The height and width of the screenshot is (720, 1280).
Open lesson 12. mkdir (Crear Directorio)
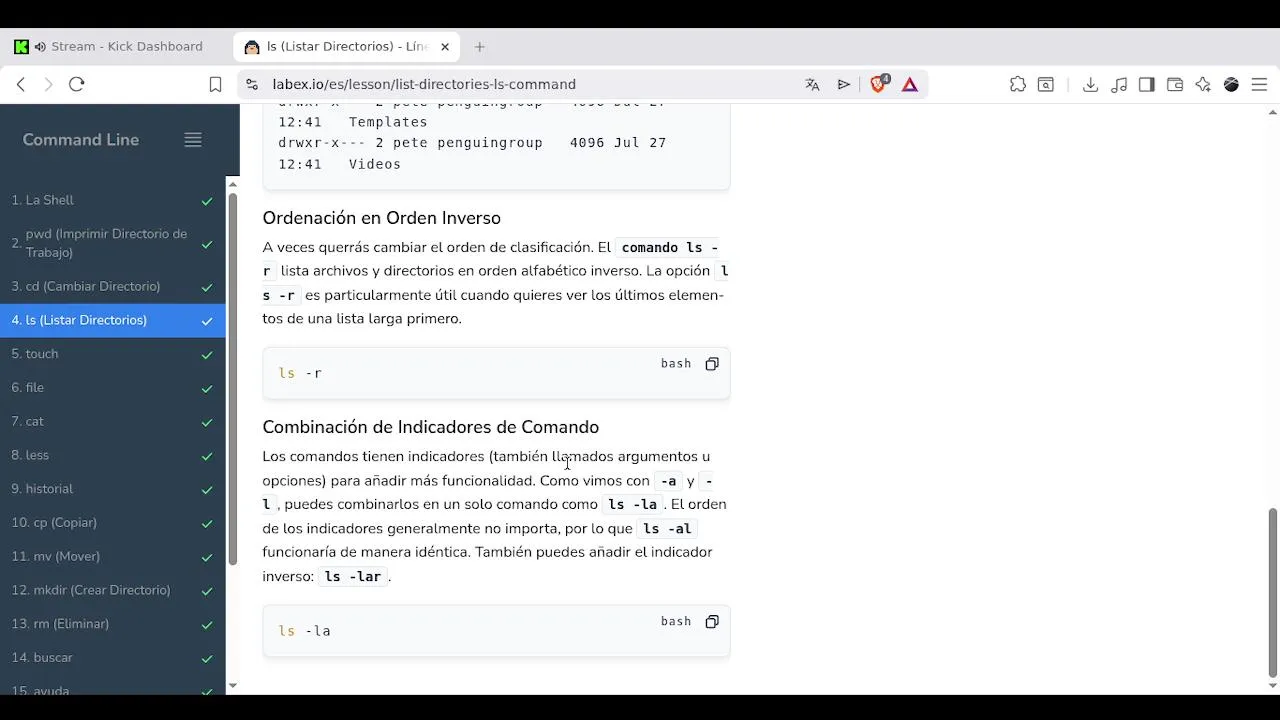pos(112,590)
